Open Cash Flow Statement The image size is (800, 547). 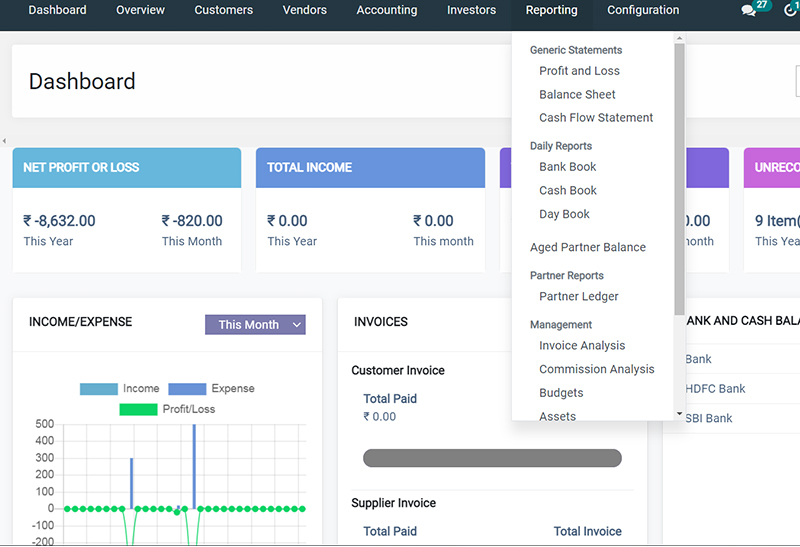coord(596,118)
